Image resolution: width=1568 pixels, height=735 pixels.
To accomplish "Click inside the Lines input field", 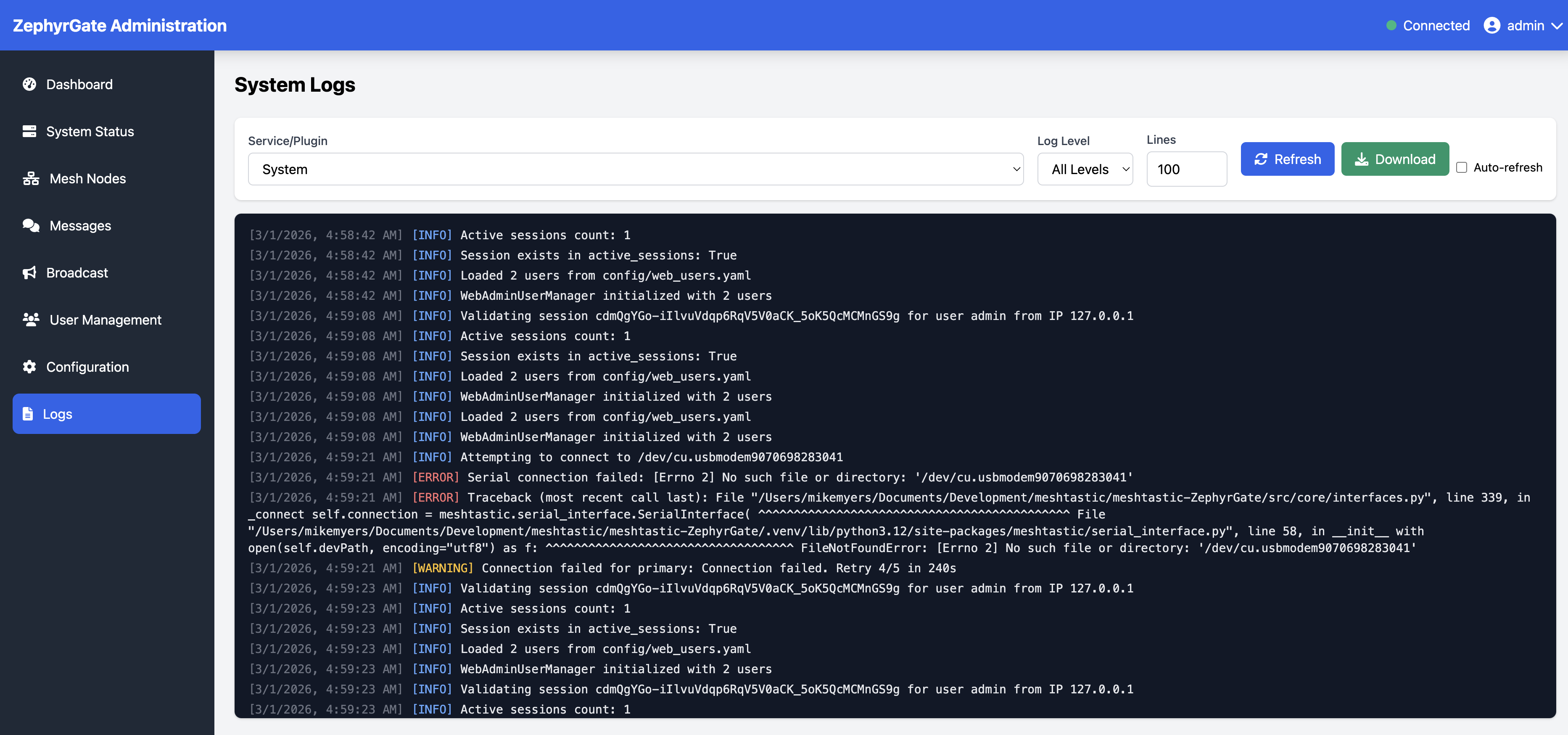I will [1186, 169].
